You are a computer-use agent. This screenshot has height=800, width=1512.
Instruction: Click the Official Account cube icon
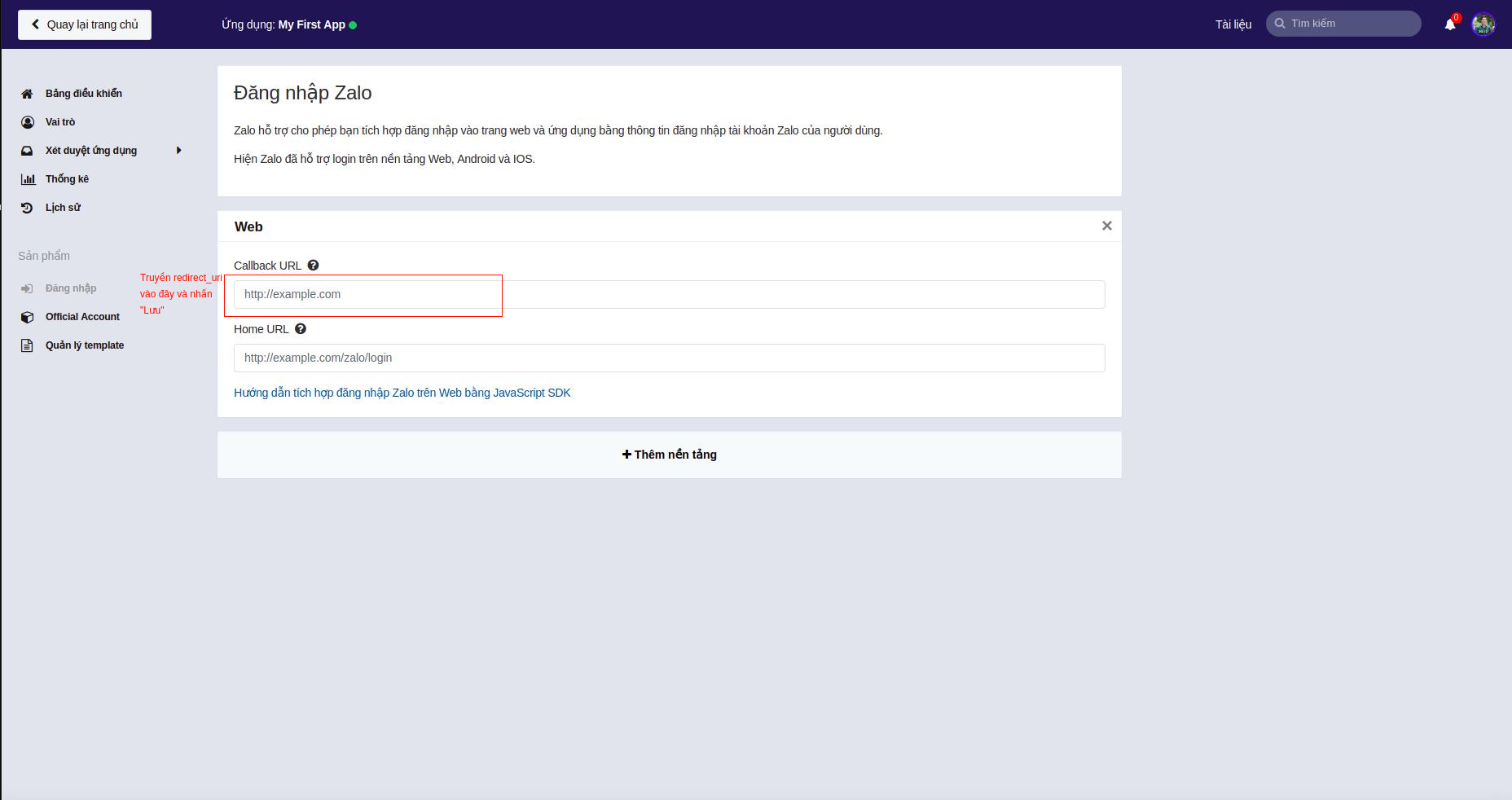27,317
